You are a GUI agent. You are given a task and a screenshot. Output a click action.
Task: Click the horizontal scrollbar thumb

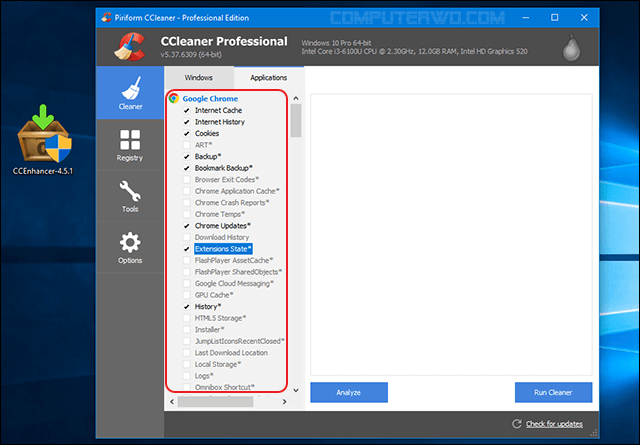[216, 402]
